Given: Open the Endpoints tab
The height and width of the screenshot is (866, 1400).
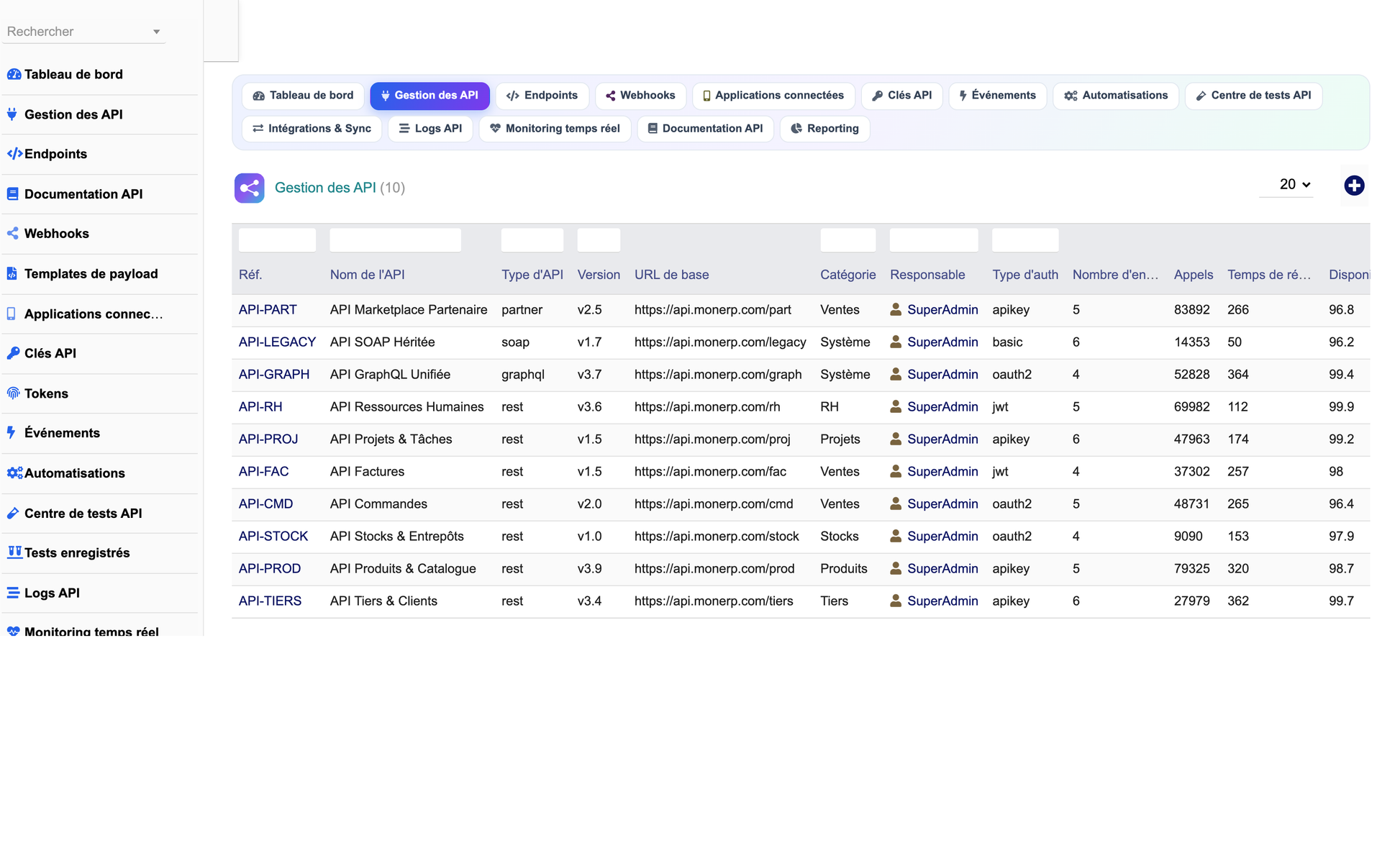Looking at the screenshot, I should coord(542,96).
